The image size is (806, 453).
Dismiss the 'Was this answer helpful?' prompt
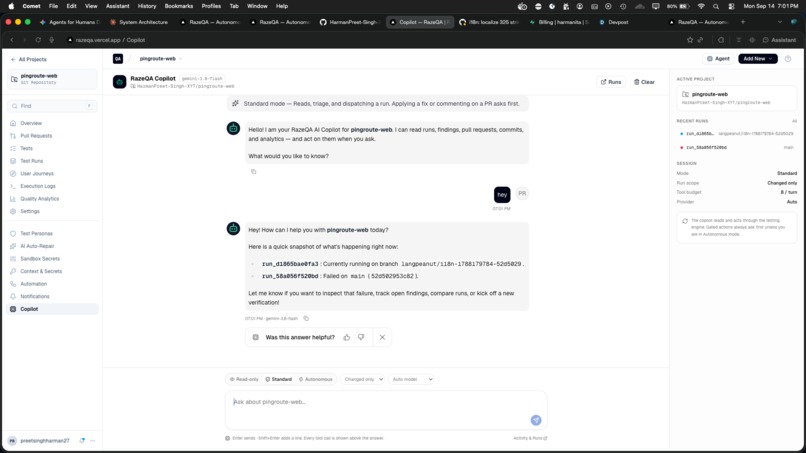pyautogui.click(x=382, y=337)
